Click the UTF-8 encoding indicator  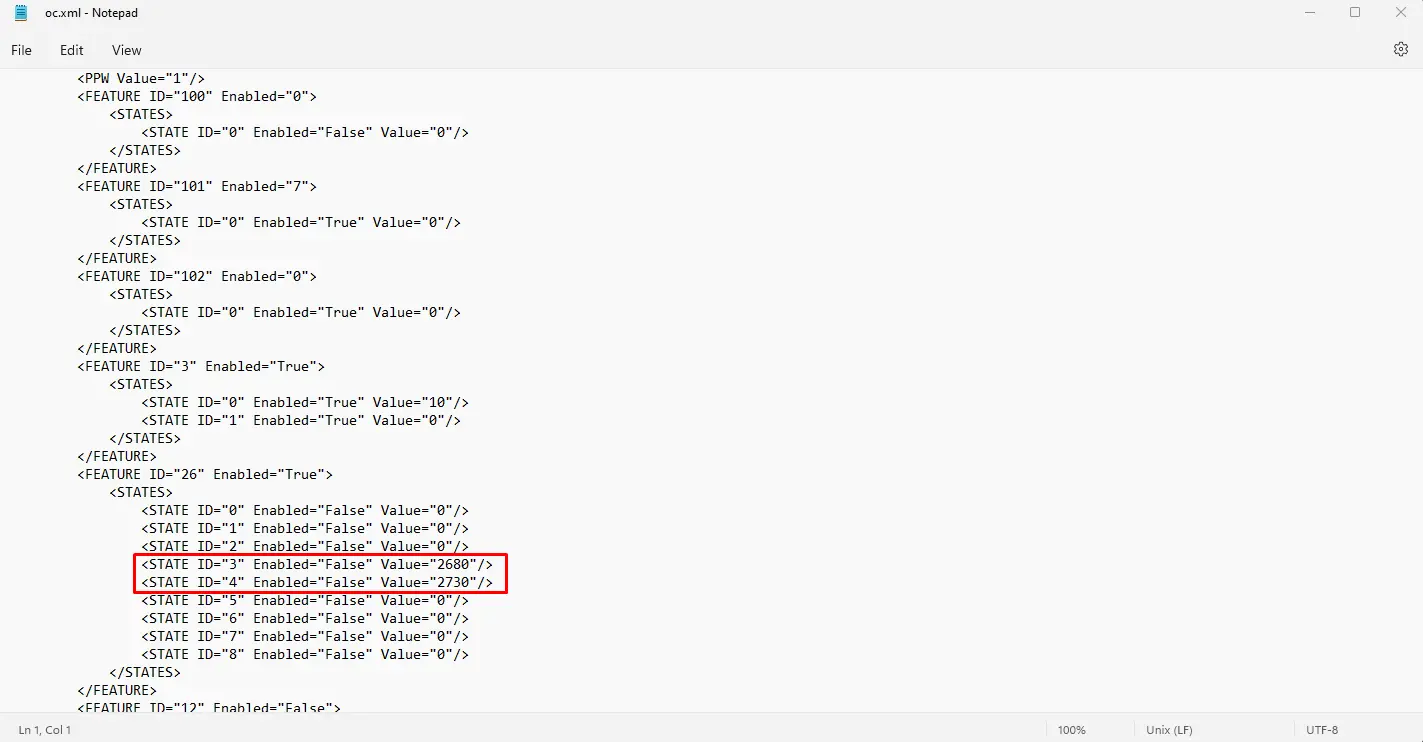1322,730
